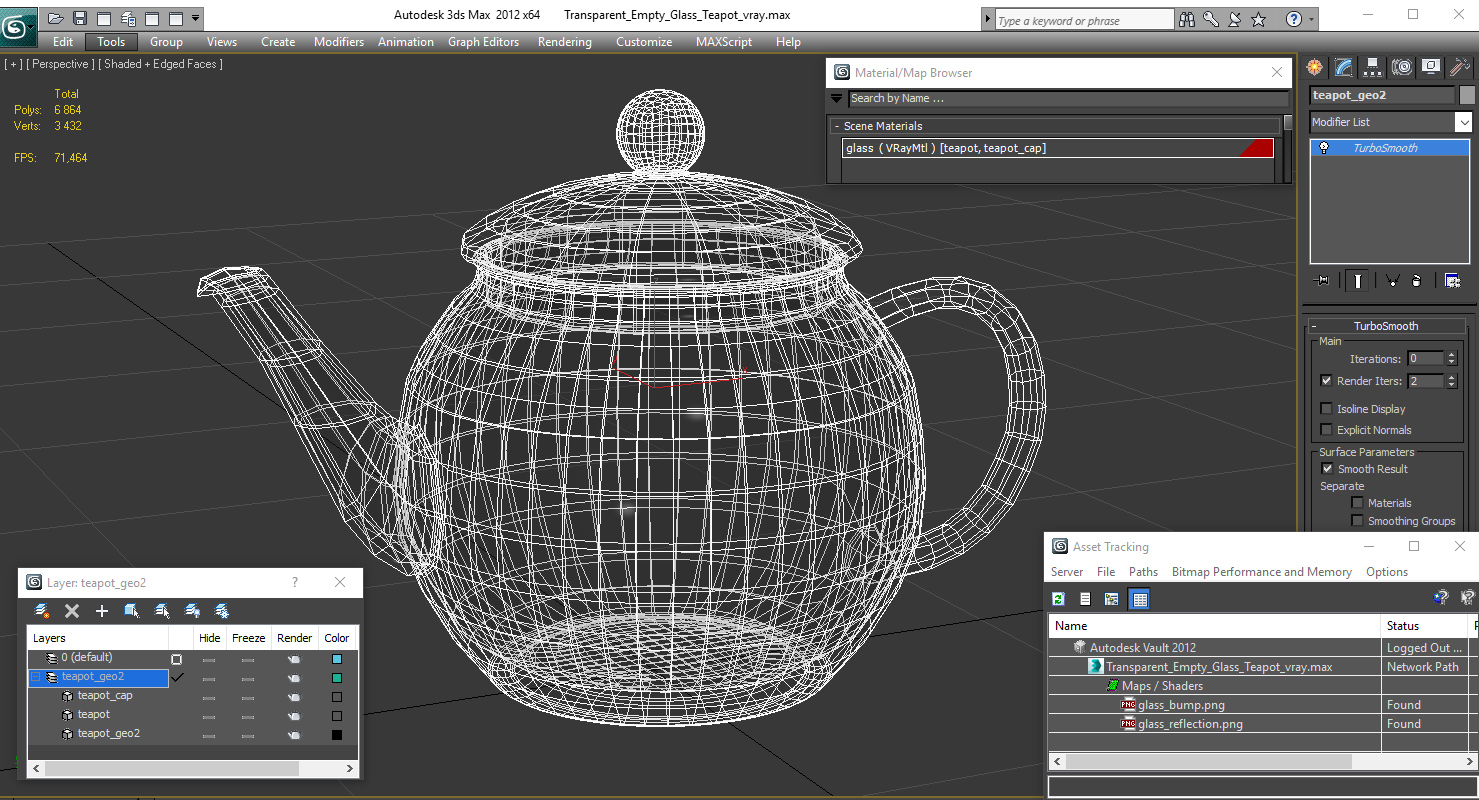Open the Modifiers menu
Image resolution: width=1479 pixels, height=800 pixels.
339,42
